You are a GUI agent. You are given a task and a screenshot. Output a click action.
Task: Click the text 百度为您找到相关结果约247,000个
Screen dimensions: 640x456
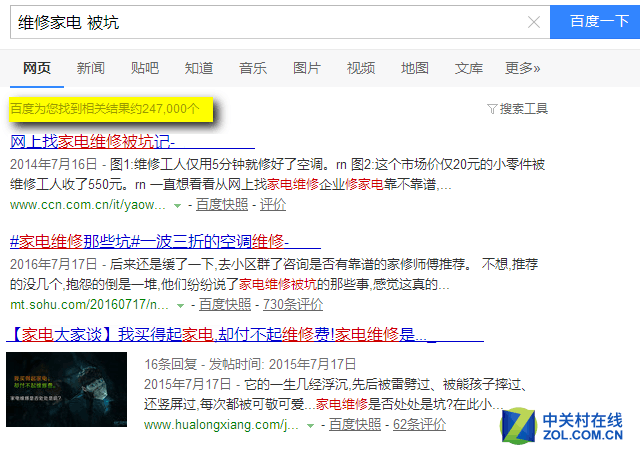(x=104, y=109)
